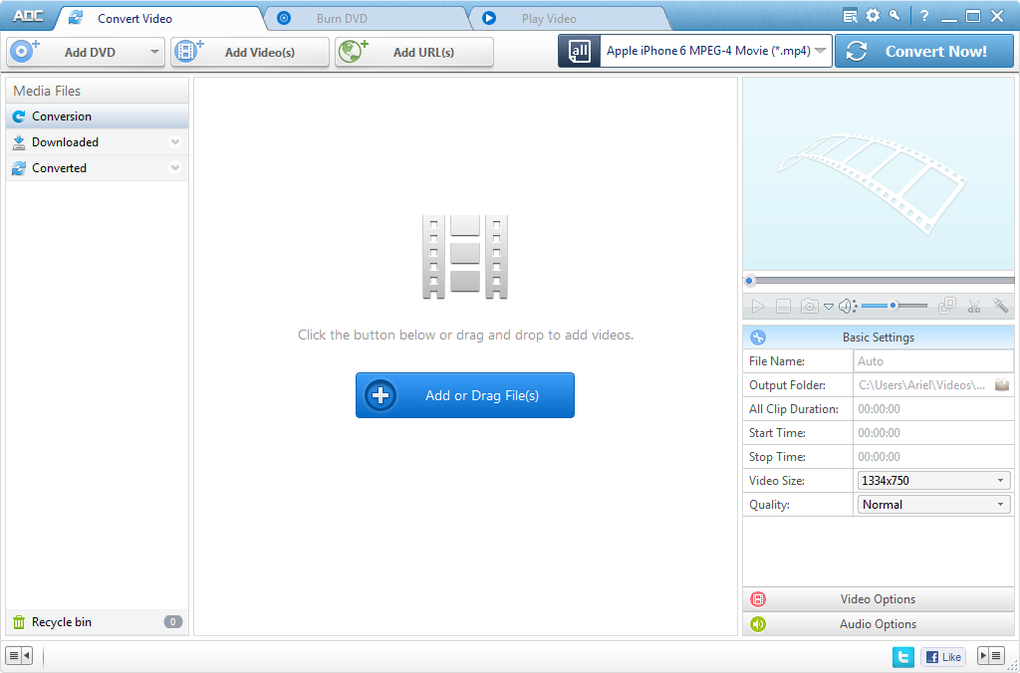Click the preview seek slider handle
1020x673 pixels.
pos(749,281)
